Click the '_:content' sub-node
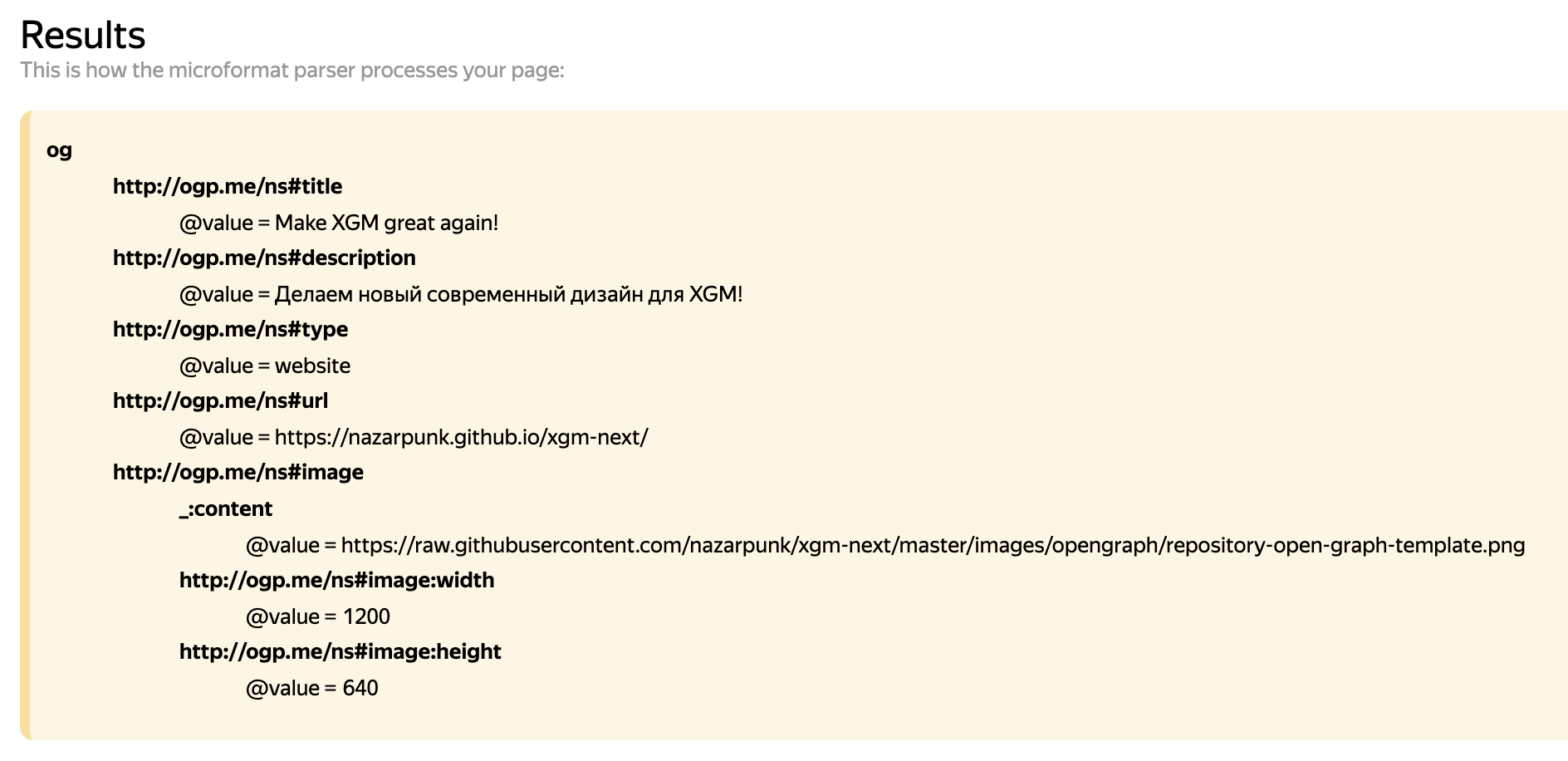1568x761 pixels. pos(226,508)
